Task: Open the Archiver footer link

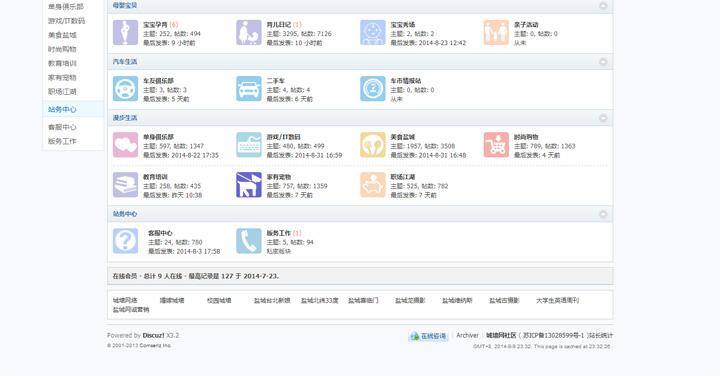Action: pos(467,336)
